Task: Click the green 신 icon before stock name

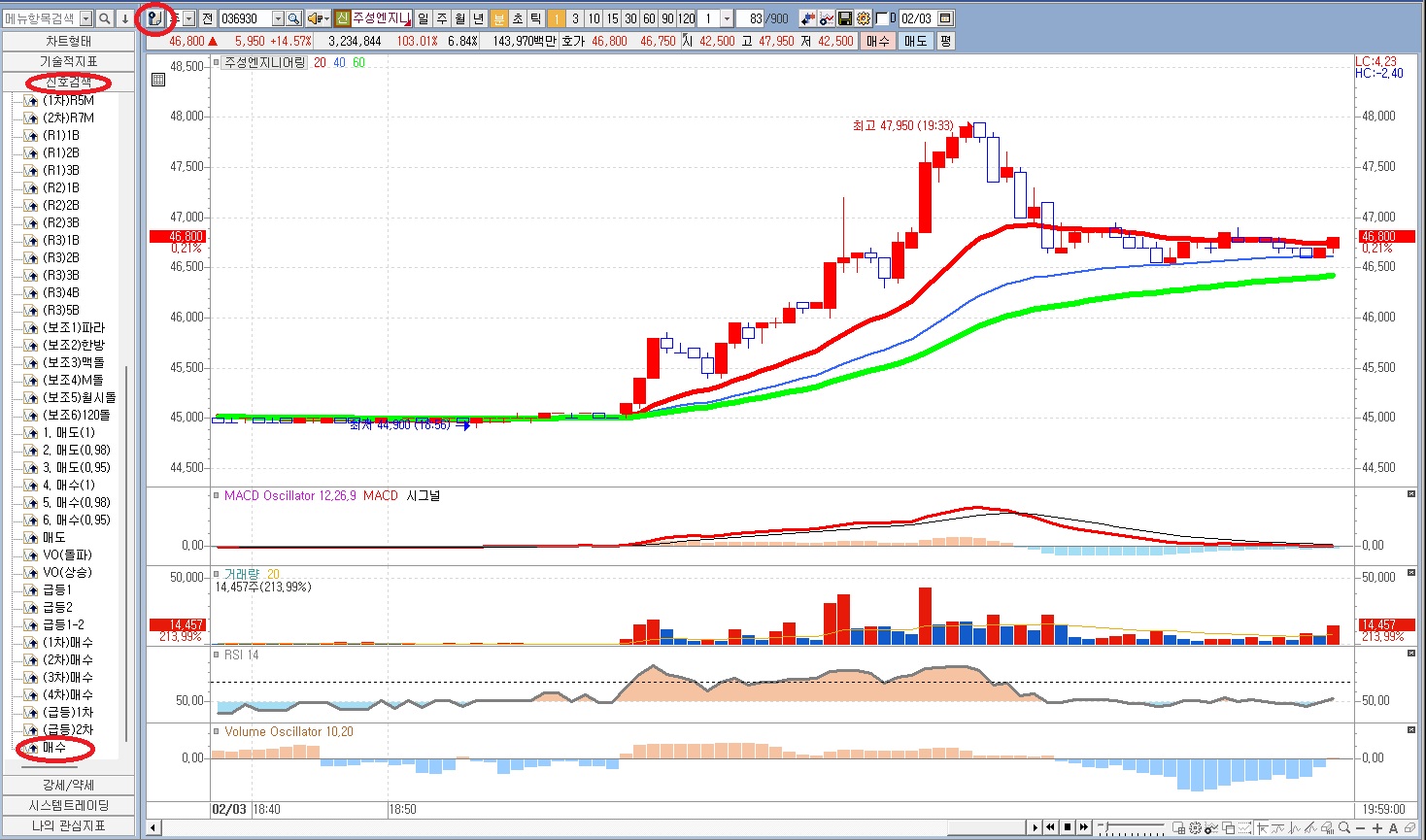Action: click(x=342, y=18)
